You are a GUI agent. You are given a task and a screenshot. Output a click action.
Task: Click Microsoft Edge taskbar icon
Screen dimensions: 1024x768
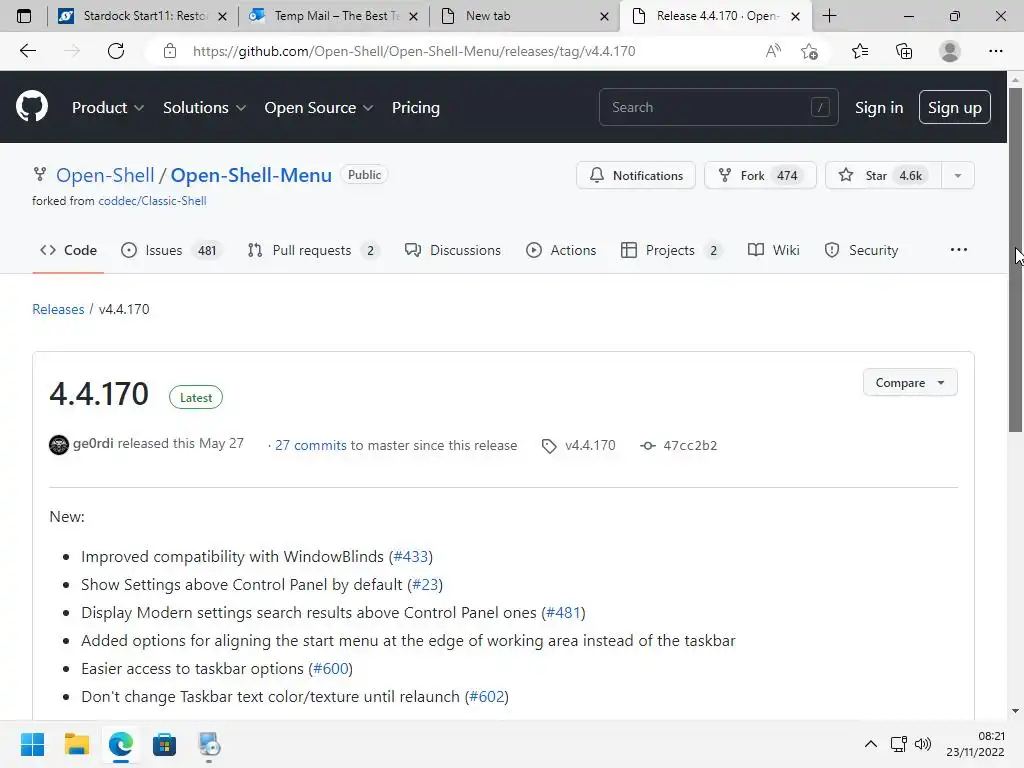click(121, 744)
